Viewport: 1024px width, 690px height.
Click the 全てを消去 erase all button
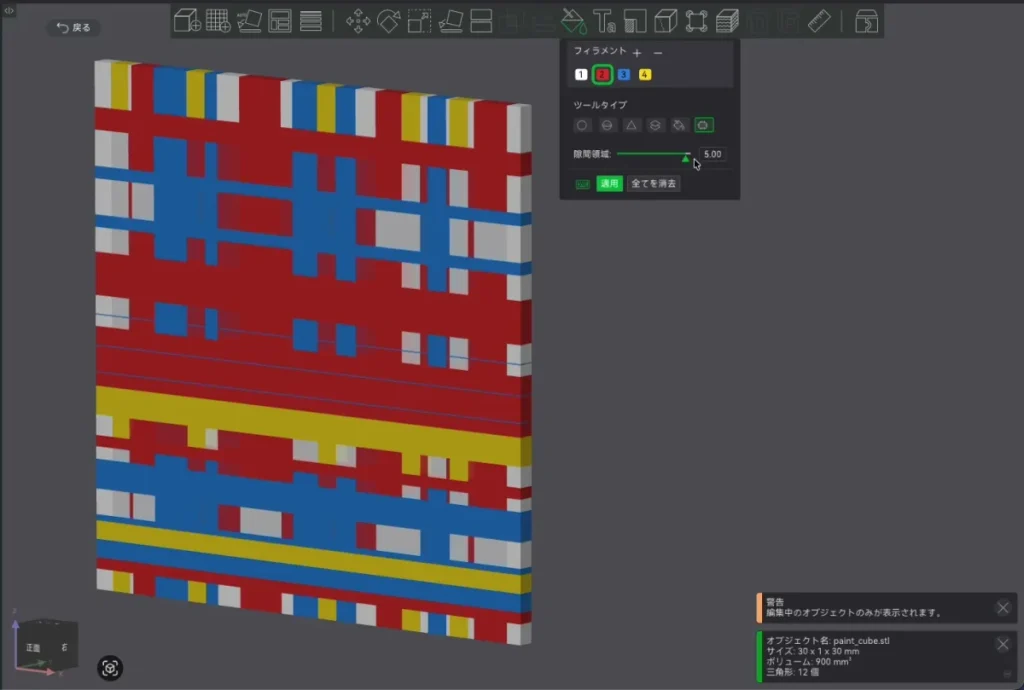coord(654,183)
